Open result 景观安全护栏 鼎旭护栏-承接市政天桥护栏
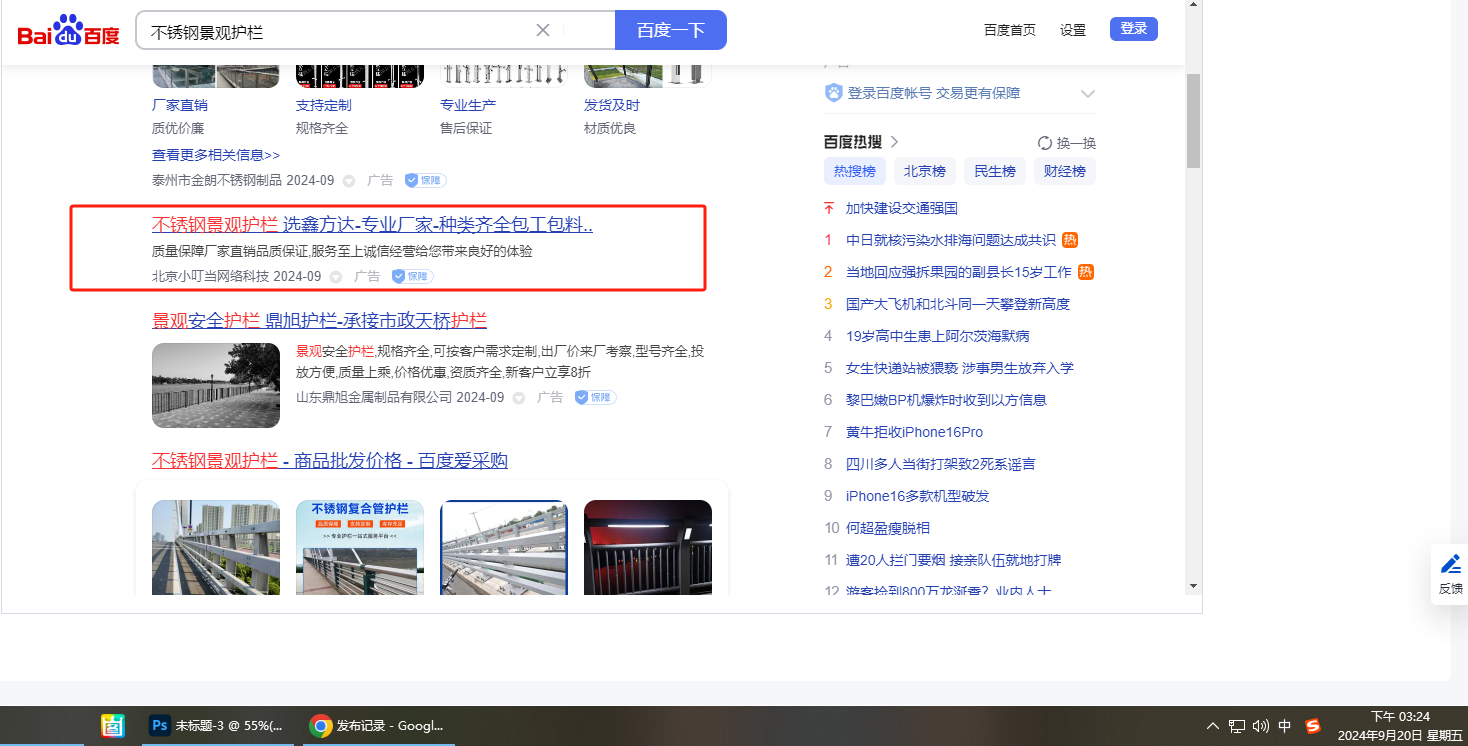1468x746 pixels. 319,321
